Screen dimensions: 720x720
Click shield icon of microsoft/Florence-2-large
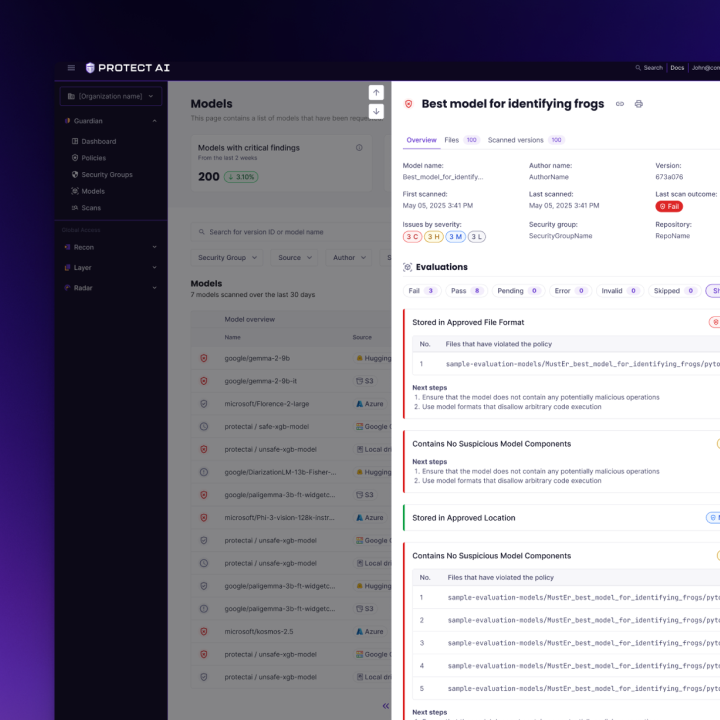(x=204, y=404)
